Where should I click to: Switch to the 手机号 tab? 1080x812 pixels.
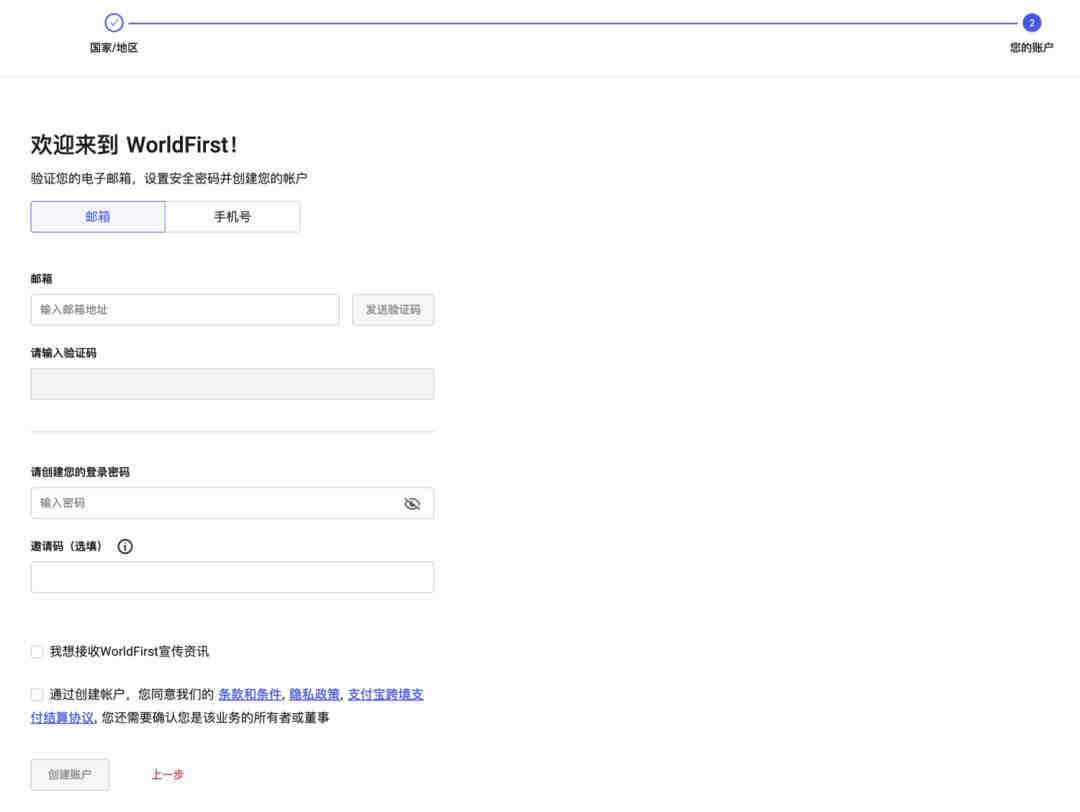point(233,217)
